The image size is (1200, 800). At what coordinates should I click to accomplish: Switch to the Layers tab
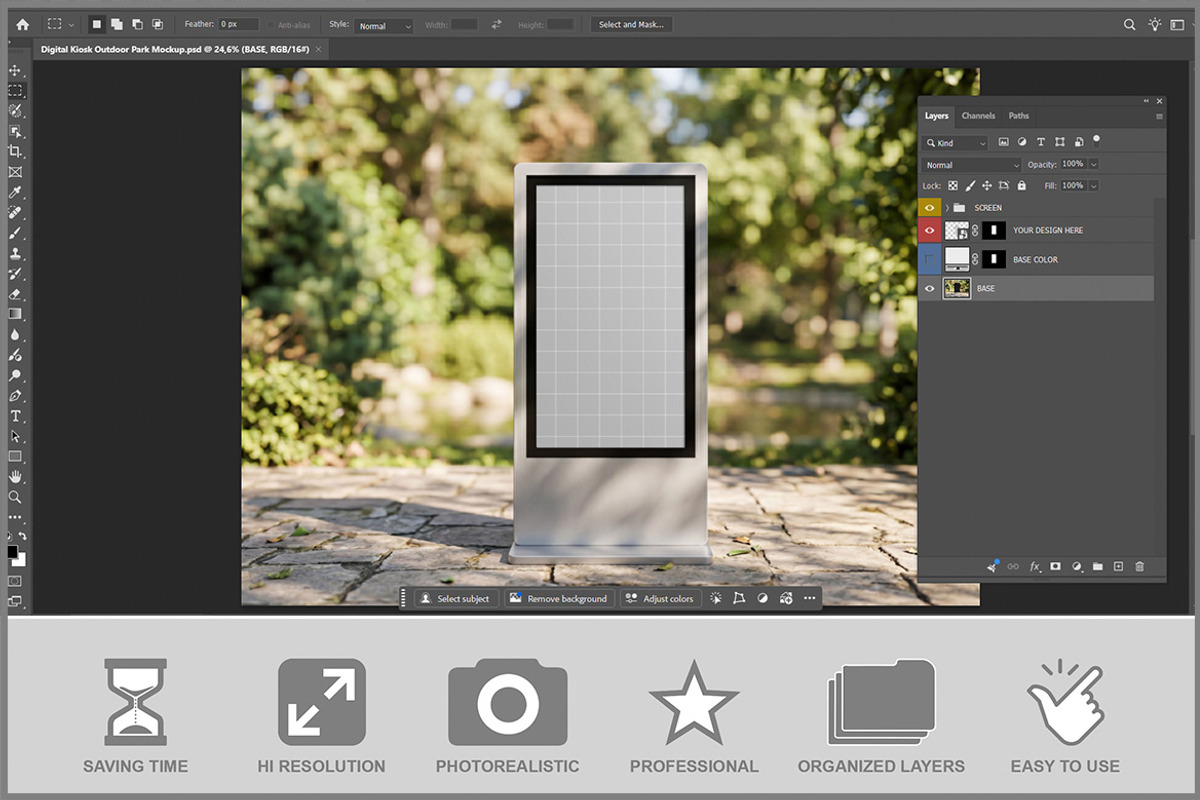936,116
